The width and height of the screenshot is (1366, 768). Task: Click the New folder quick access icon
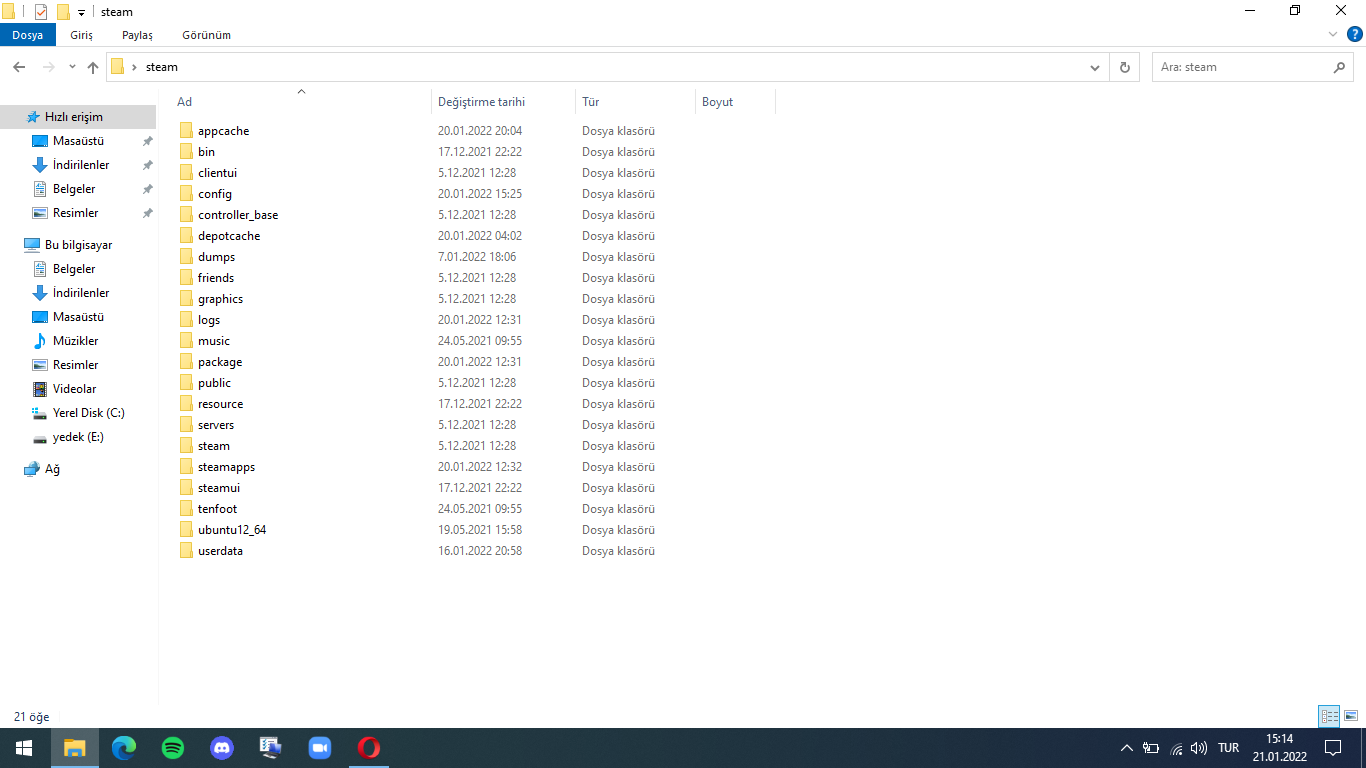pos(63,12)
